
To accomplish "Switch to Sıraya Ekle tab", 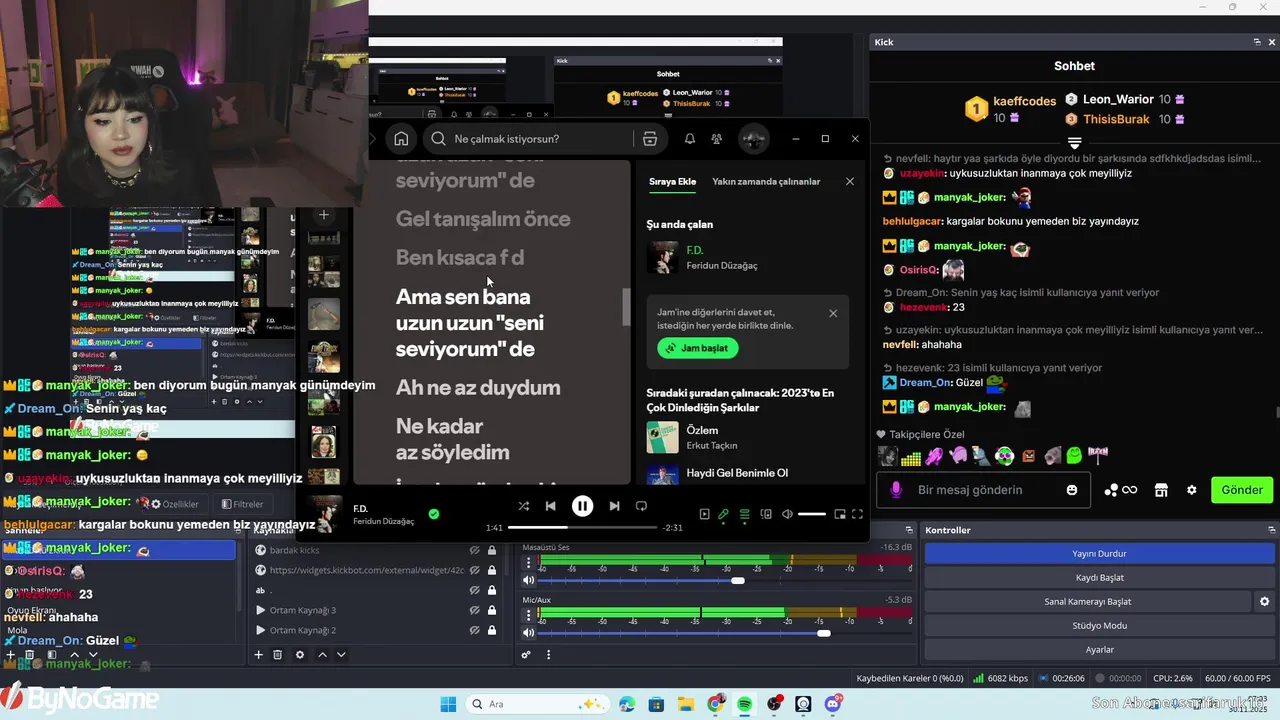I will [672, 182].
